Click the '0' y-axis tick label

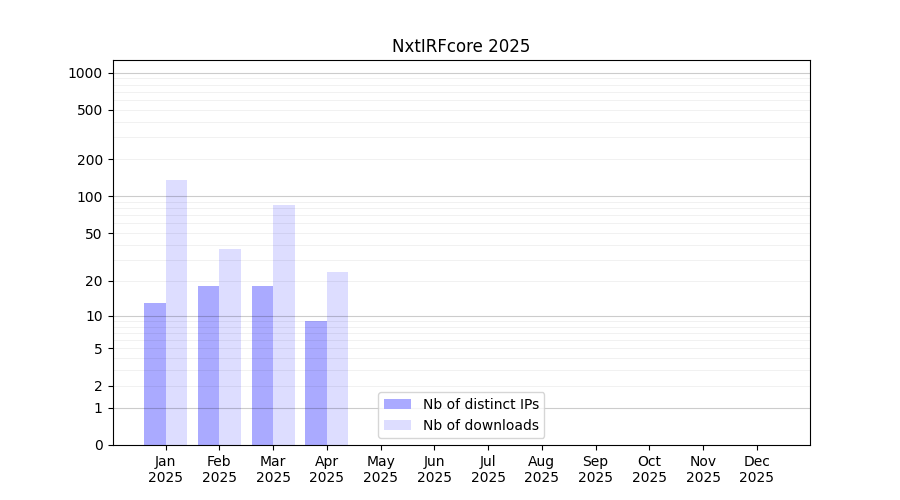click(99, 445)
